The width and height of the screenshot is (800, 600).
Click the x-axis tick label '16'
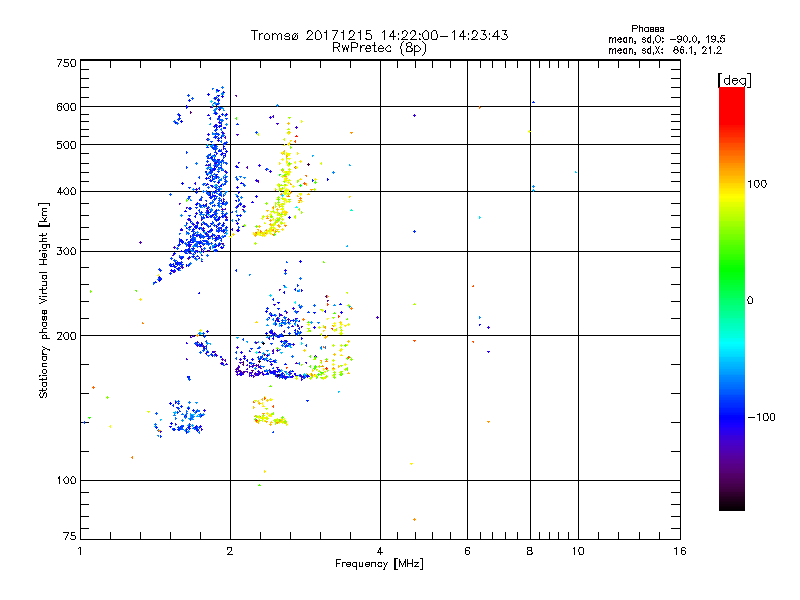pos(680,551)
